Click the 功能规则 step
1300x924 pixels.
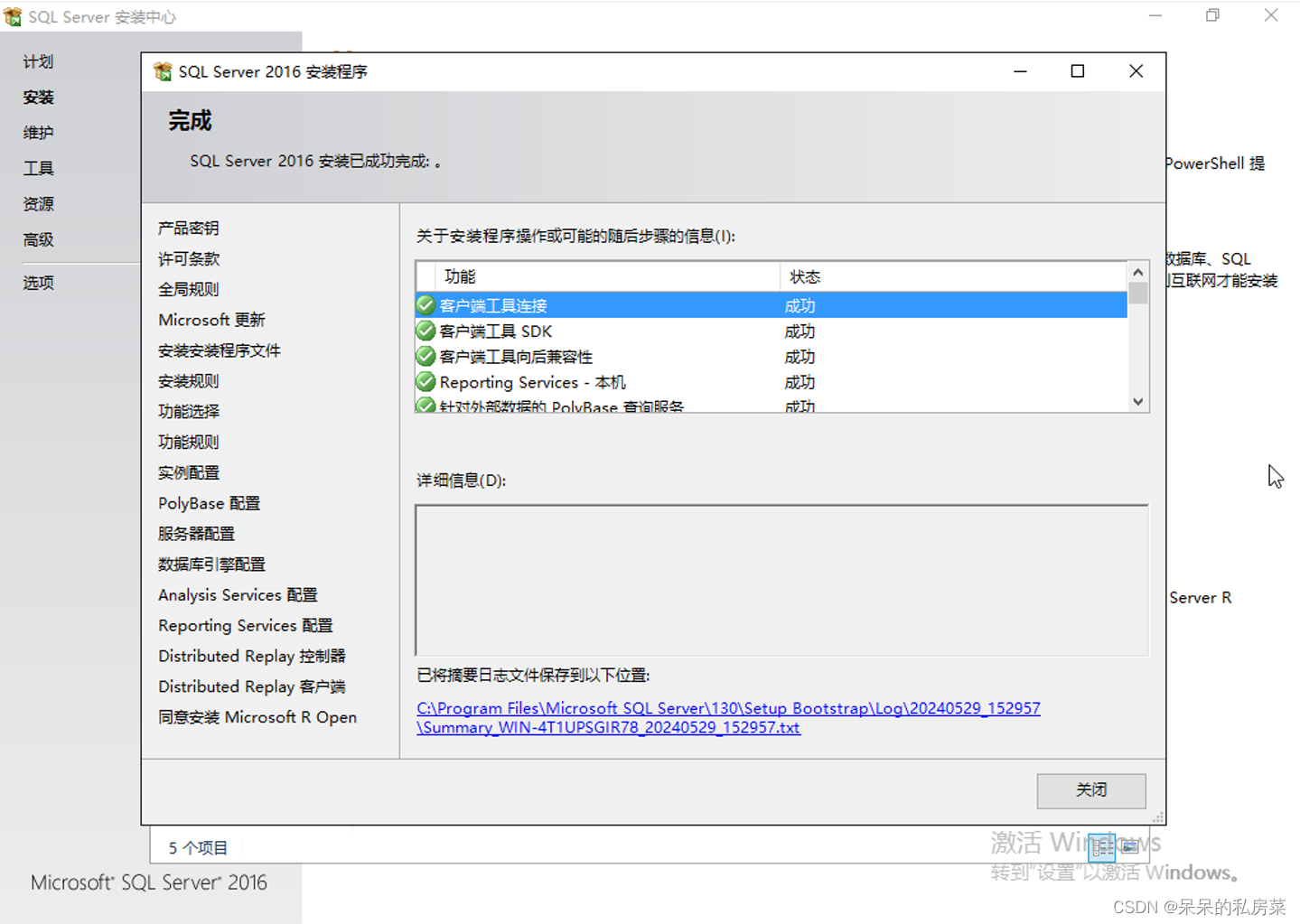click(x=189, y=442)
